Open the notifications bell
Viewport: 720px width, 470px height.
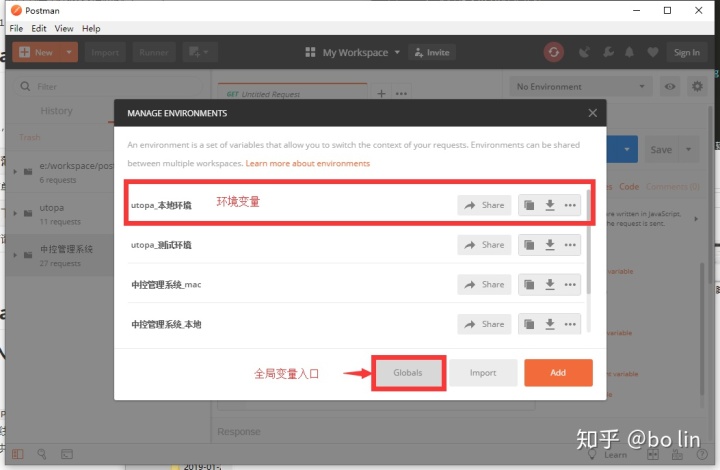(x=629, y=52)
